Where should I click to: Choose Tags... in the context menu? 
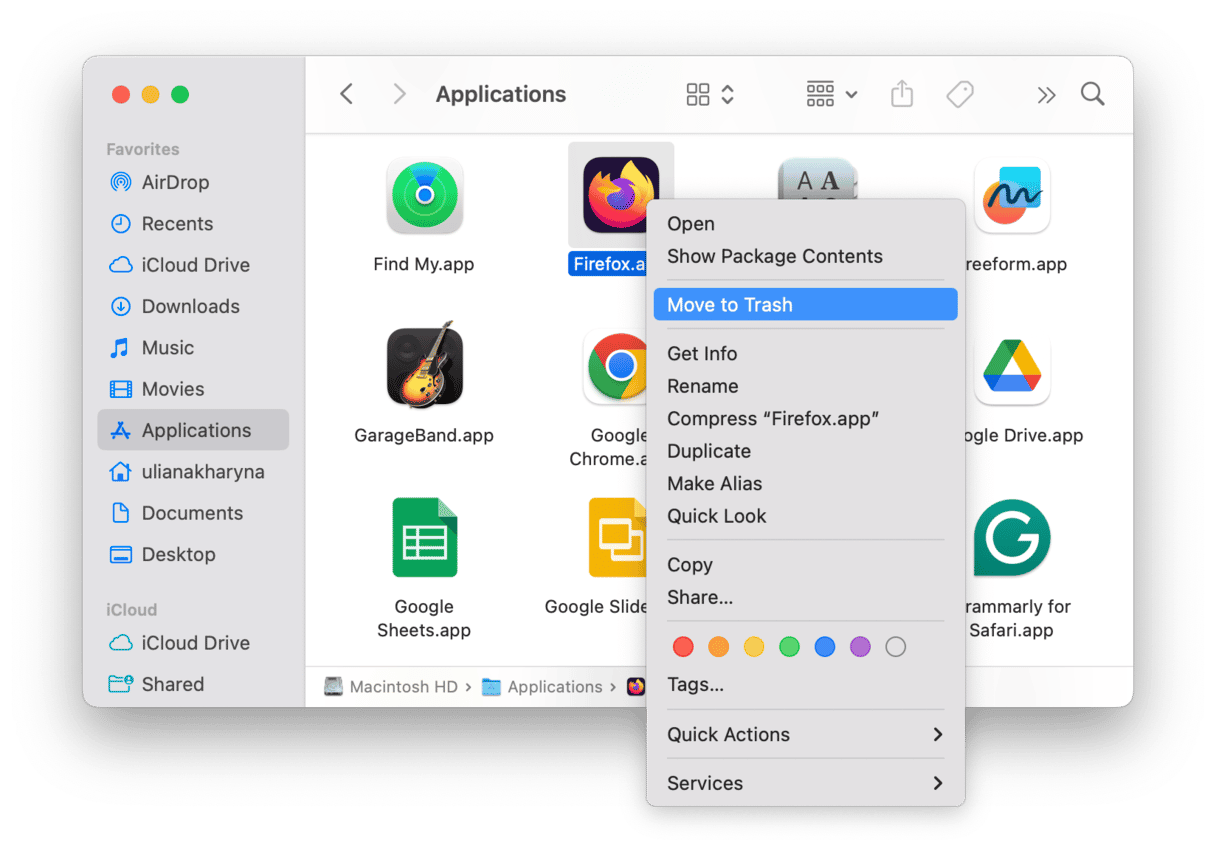tap(805, 685)
